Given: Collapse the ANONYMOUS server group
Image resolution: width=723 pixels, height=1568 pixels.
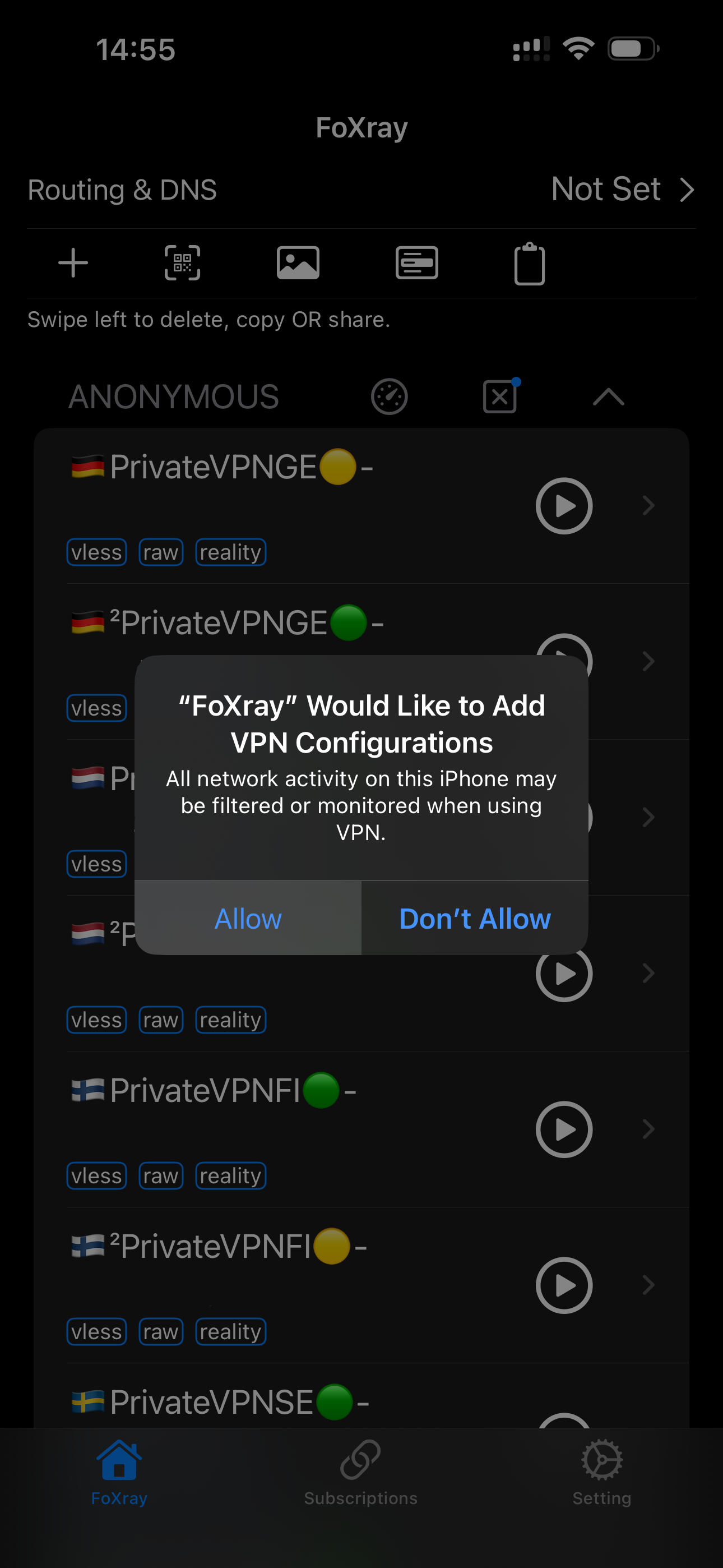Looking at the screenshot, I should click(x=607, y=396).
